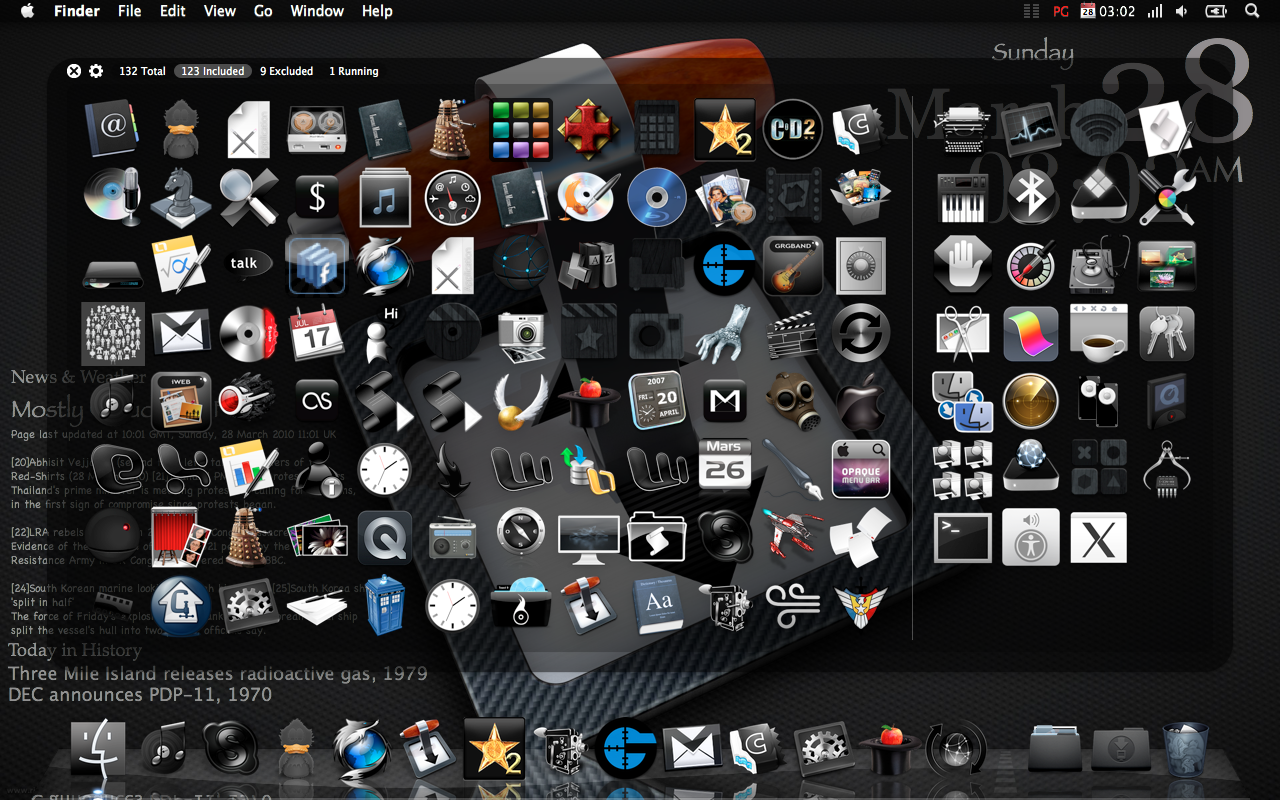Open the QuickTime Q icon in grid
This screenshot has width=1280, height=800.
pos(384,537)
